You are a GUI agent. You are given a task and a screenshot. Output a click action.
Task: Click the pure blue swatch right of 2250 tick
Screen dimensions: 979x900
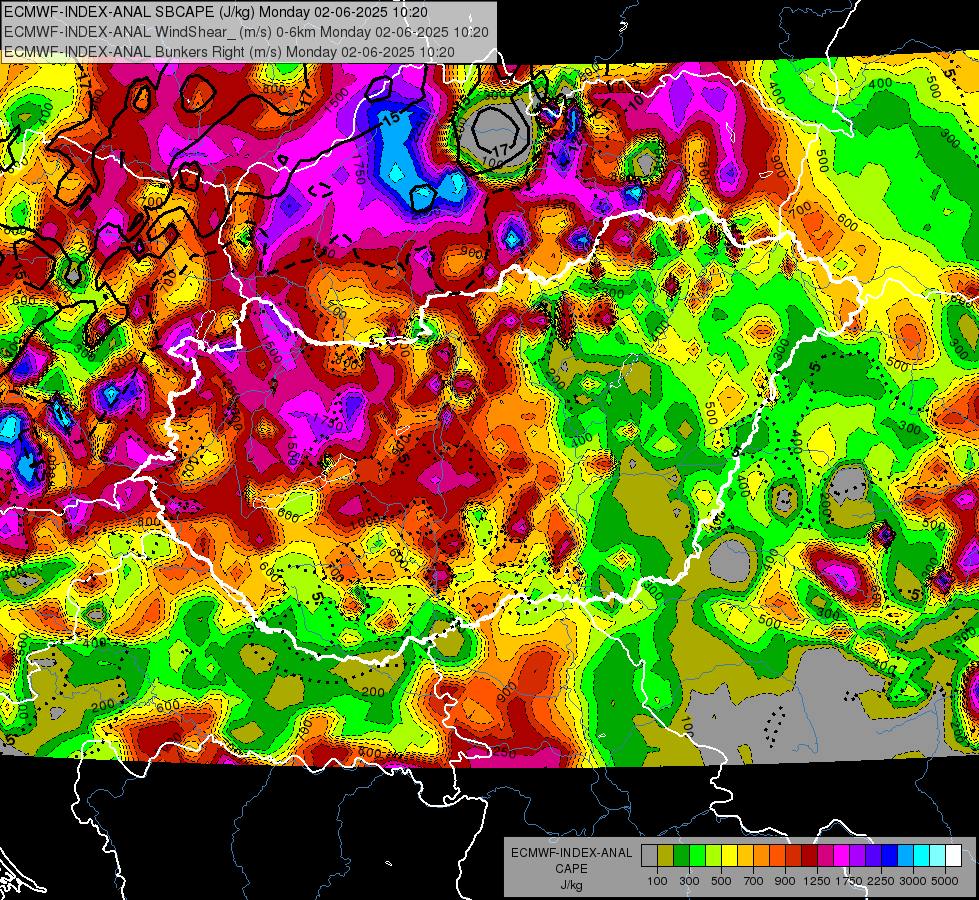tap(890, 856)
